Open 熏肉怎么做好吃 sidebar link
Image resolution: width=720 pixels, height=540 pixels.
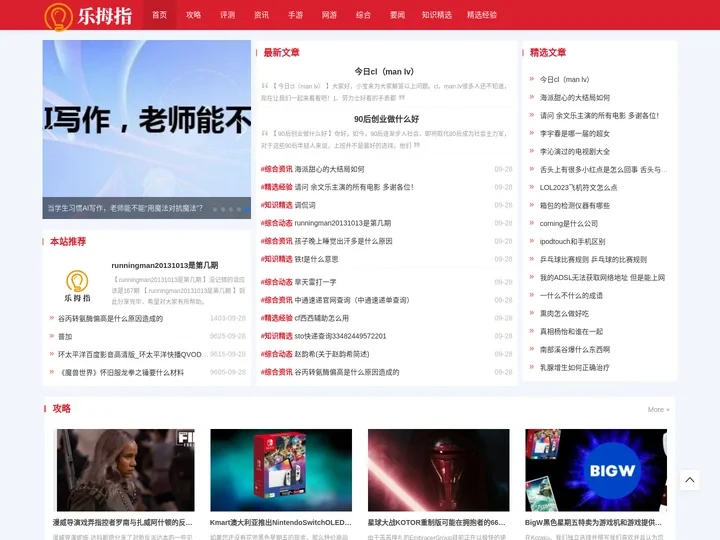pos(564,314)
